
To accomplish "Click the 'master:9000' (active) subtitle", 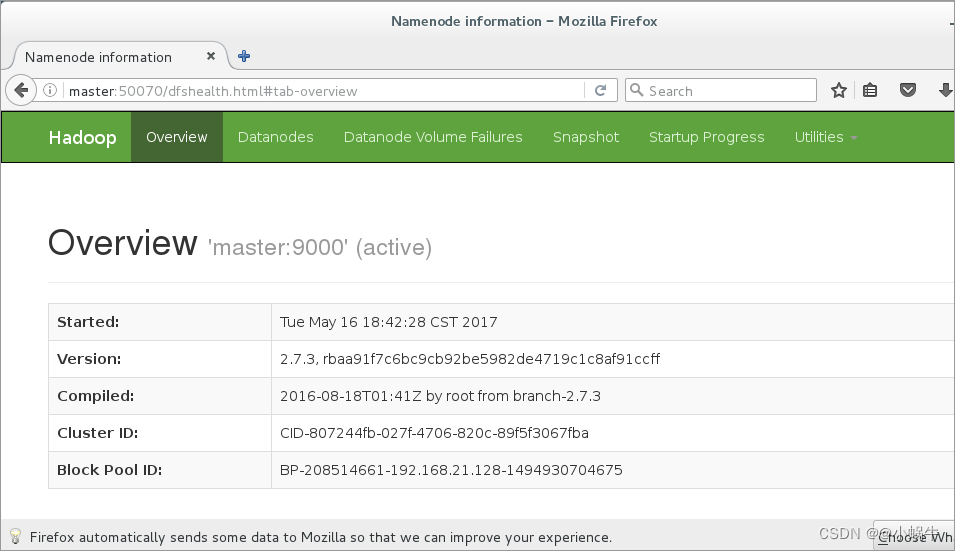I will pos(320,247).
